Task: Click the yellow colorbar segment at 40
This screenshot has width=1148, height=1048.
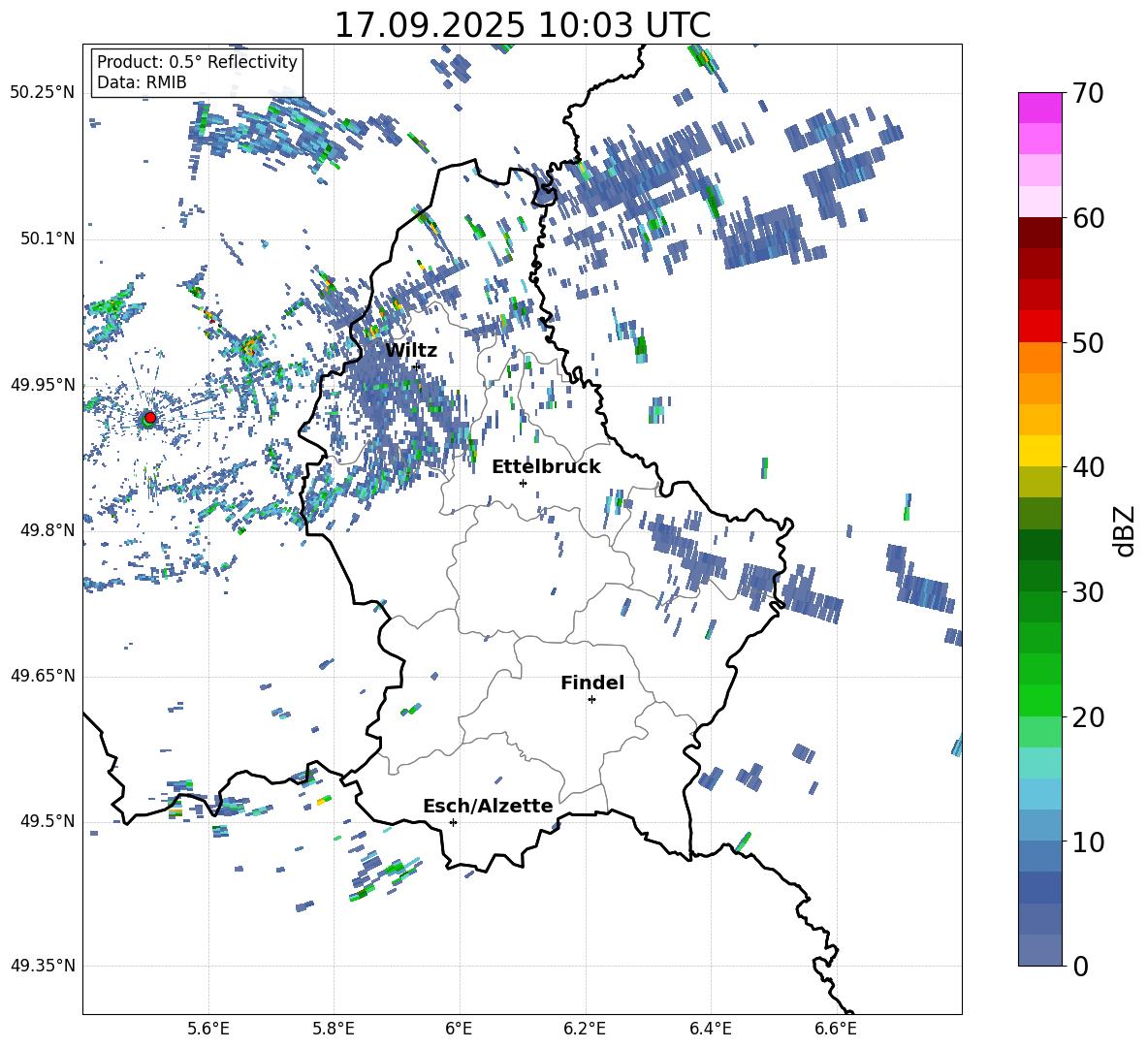Action: (1039, 451)
